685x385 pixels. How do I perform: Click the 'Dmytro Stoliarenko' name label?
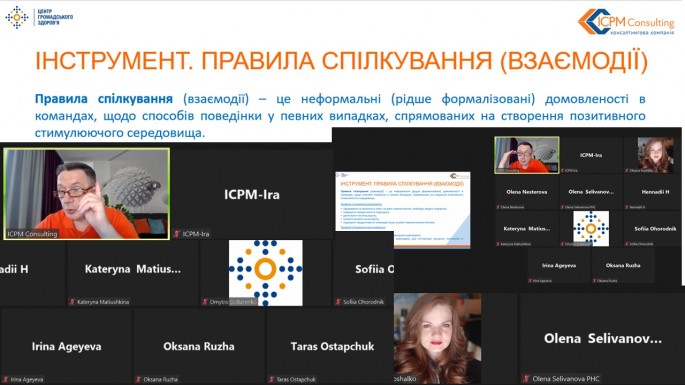pyautogui.click(x=233, y=302)
